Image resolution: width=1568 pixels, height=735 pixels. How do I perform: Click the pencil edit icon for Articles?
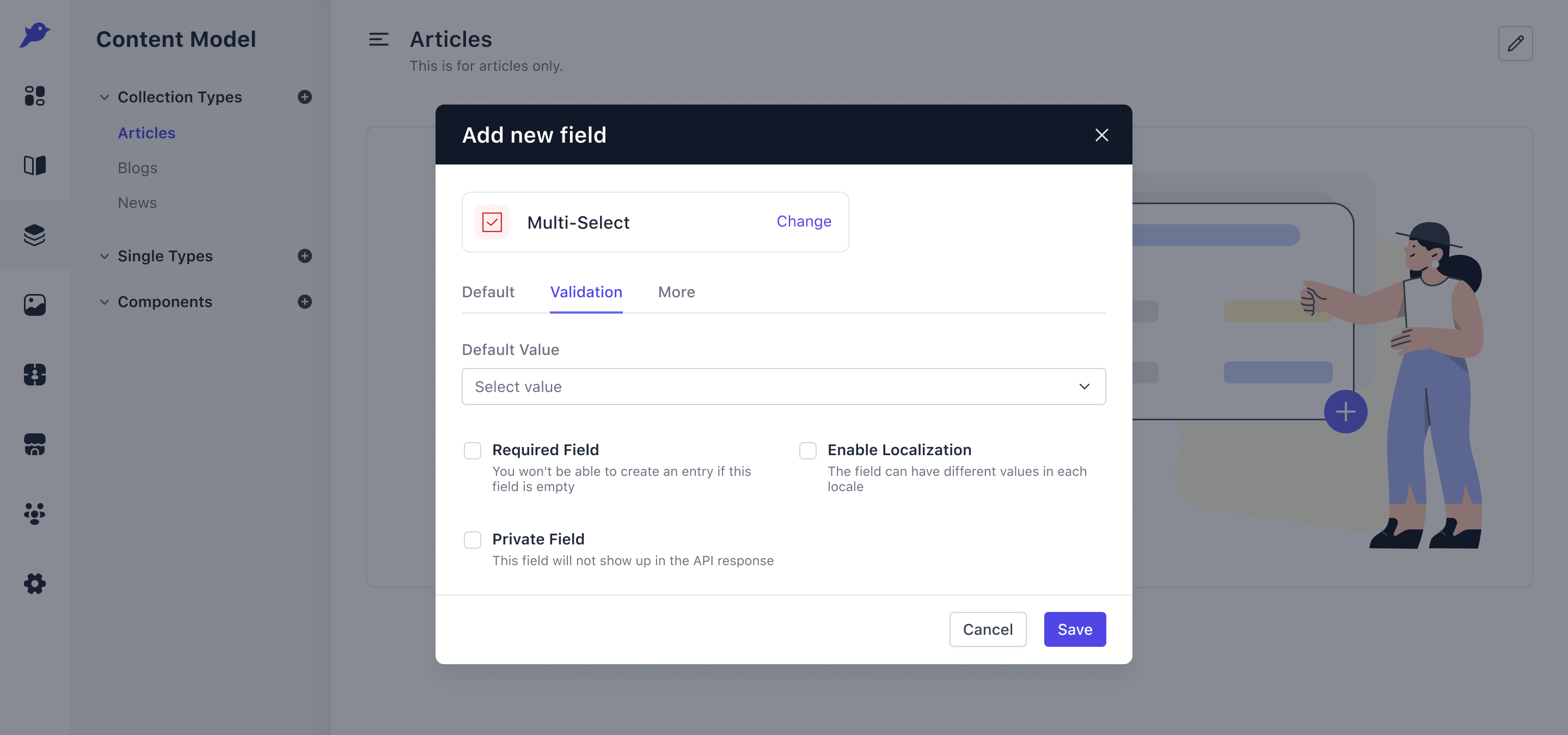1515,43
